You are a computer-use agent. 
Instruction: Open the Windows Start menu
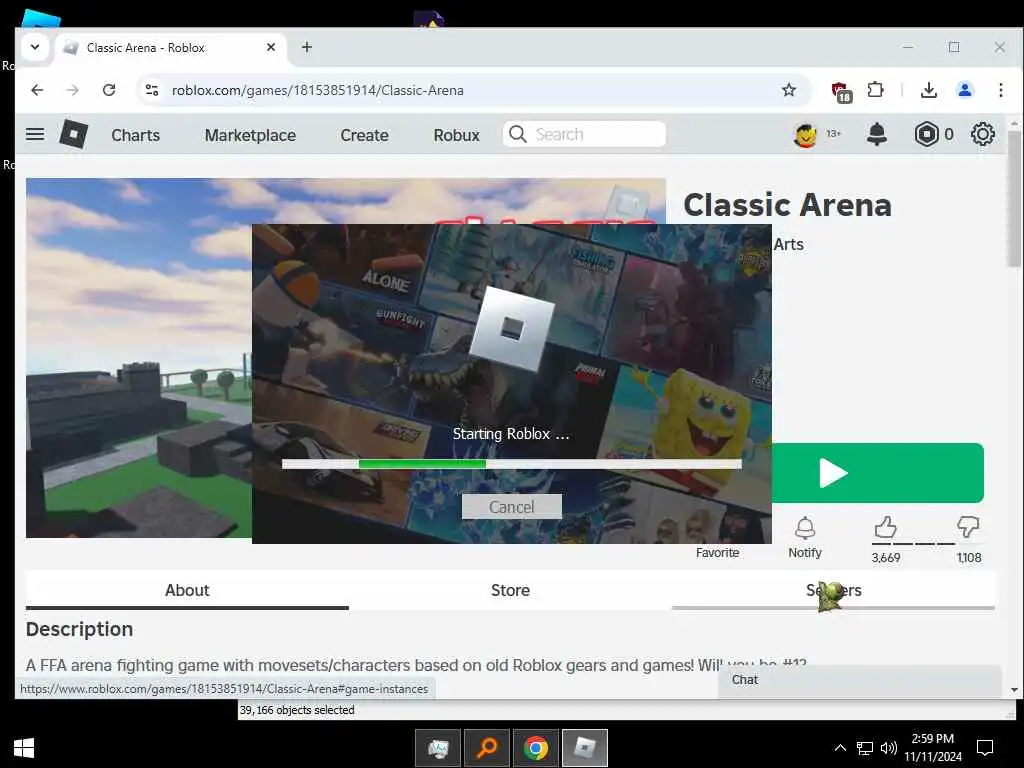(x=24, y=748)
